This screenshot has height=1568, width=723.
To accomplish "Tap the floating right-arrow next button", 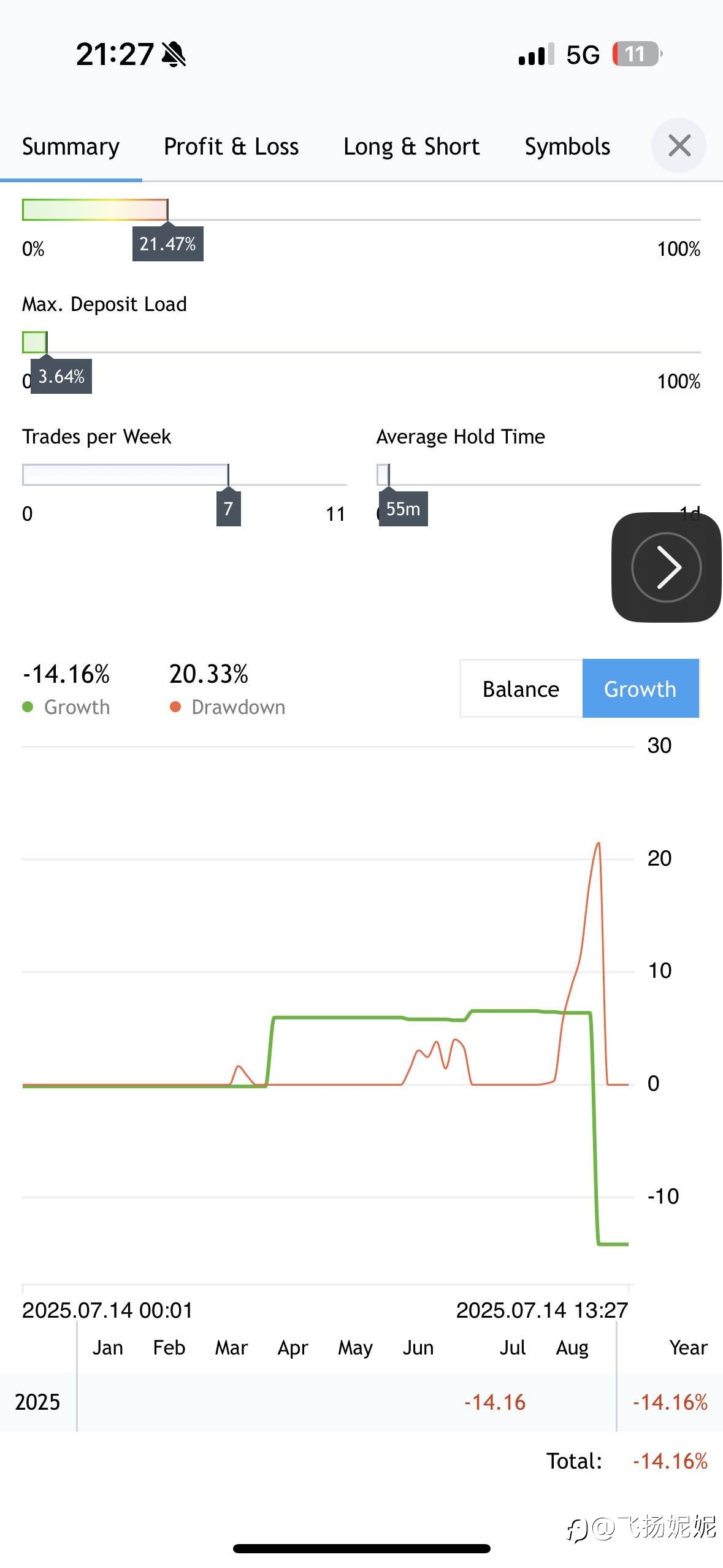I will tap(666, 567).
